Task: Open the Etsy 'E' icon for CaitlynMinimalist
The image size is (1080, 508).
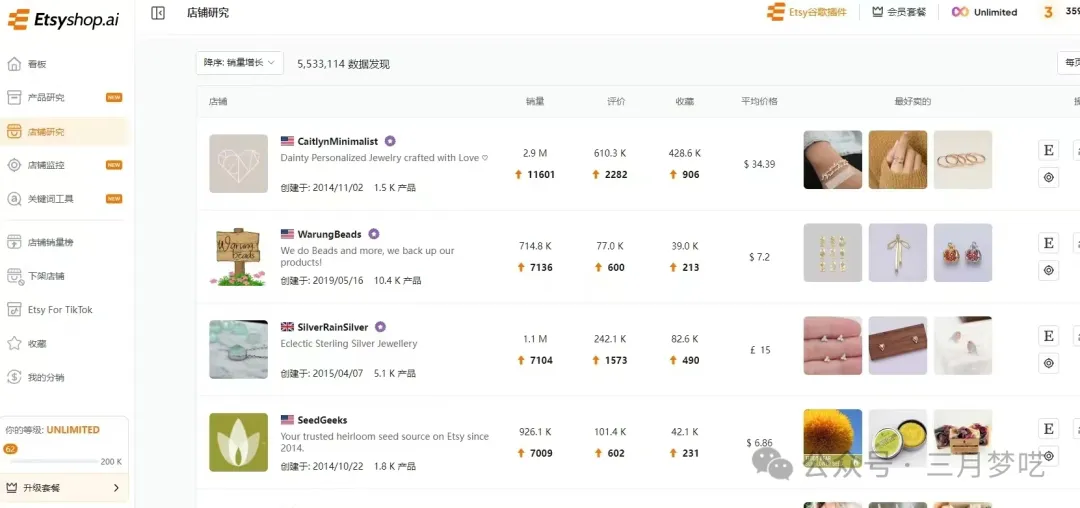Action: click(1048, 149)
